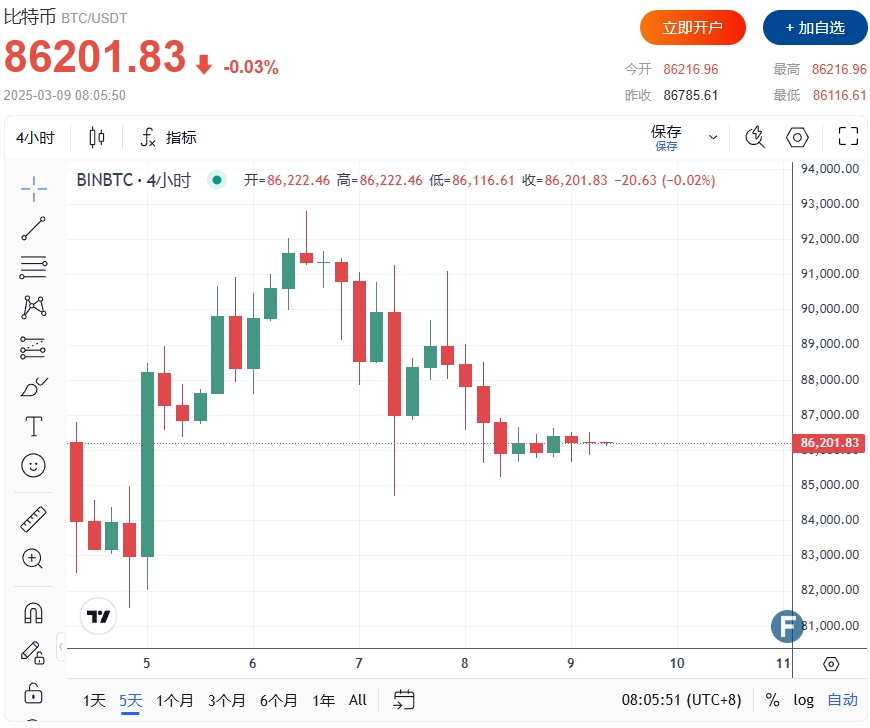
Task: Click the + 加自选 button
Action: coord(815,28)
